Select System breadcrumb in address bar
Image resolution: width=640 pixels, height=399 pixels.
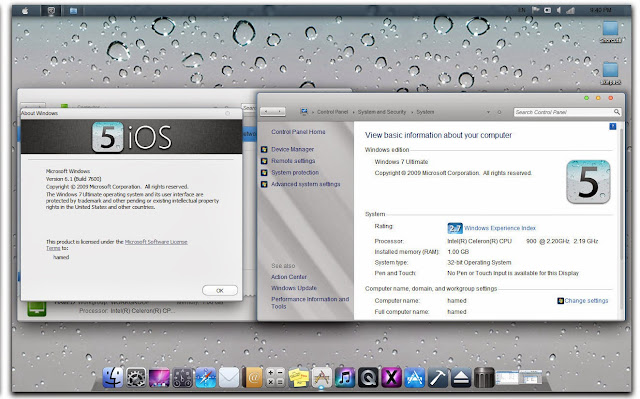point(425,112)
